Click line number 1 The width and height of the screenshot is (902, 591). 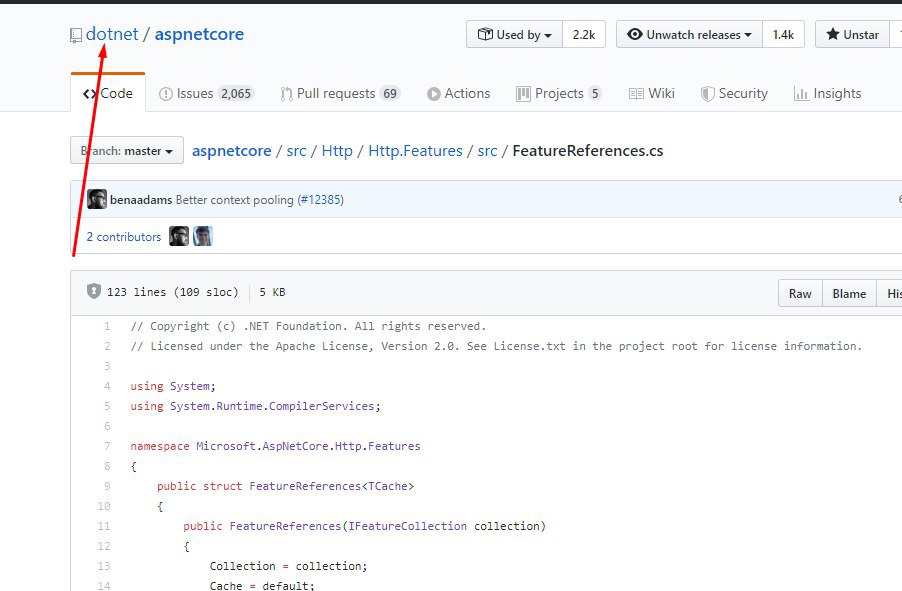(107, 326)
